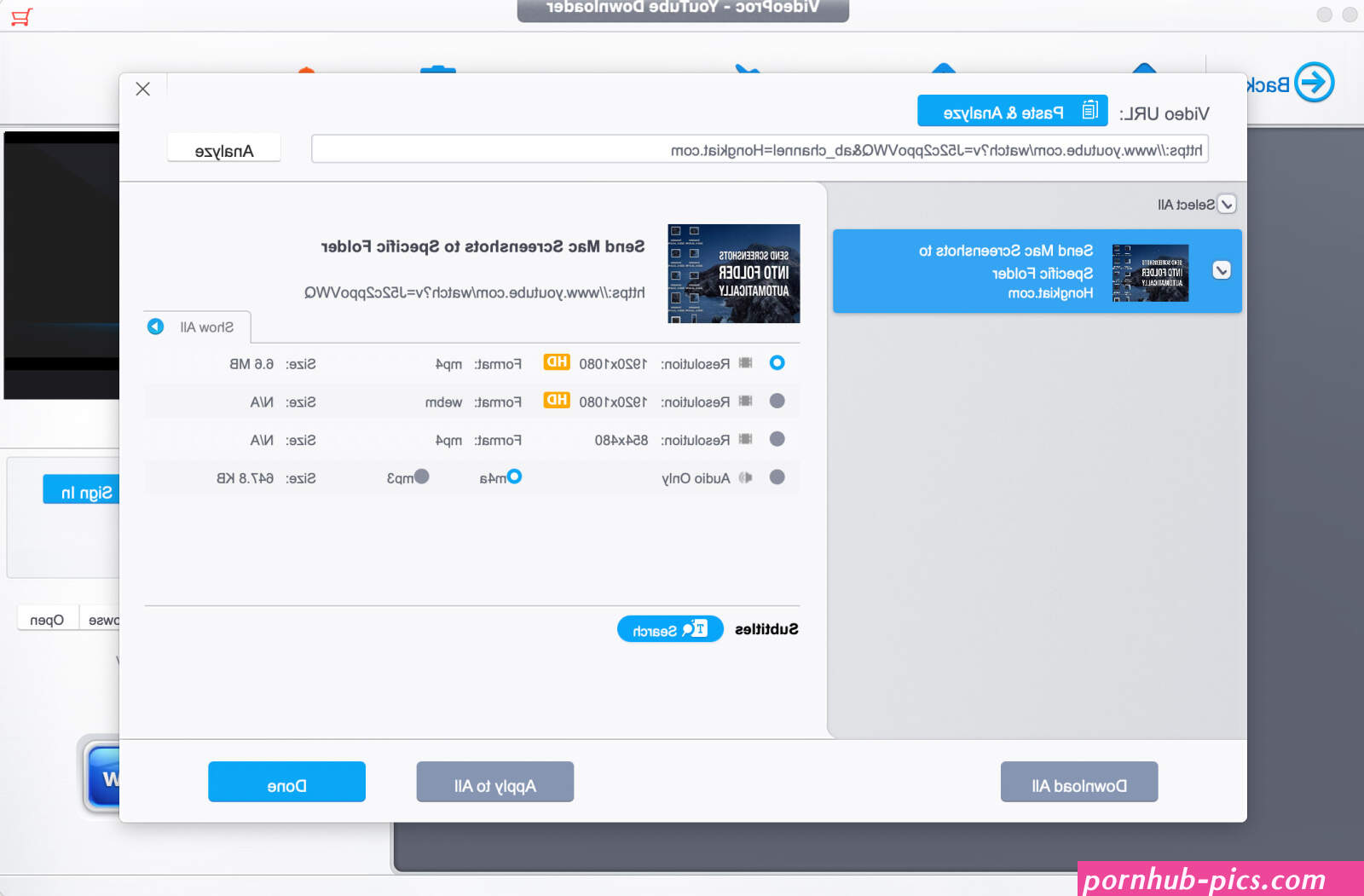Click the Back label in the main window

(x=1269, y=85)
